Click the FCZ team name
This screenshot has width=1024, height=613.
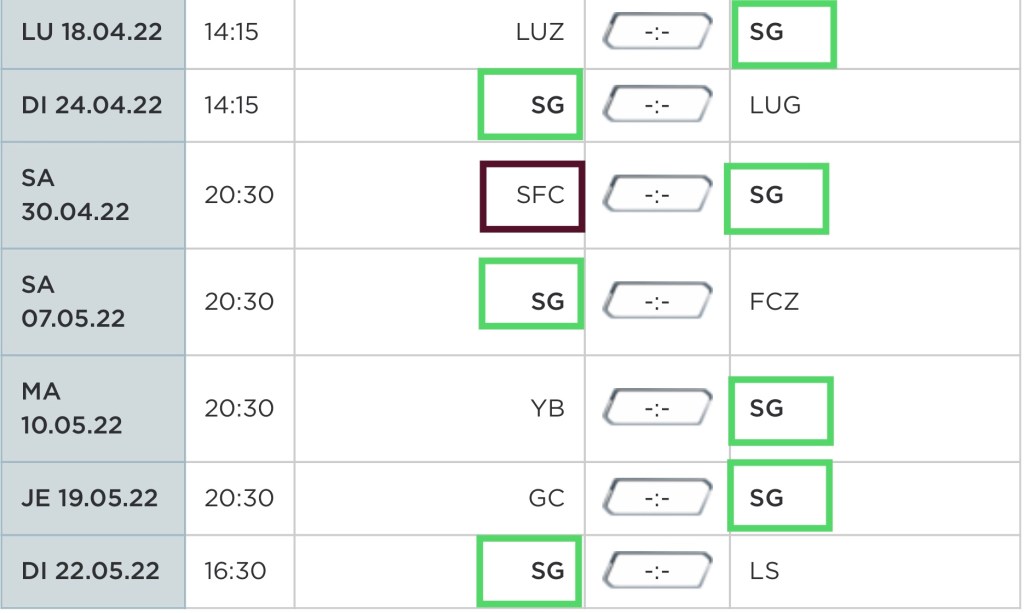[774, 301]
